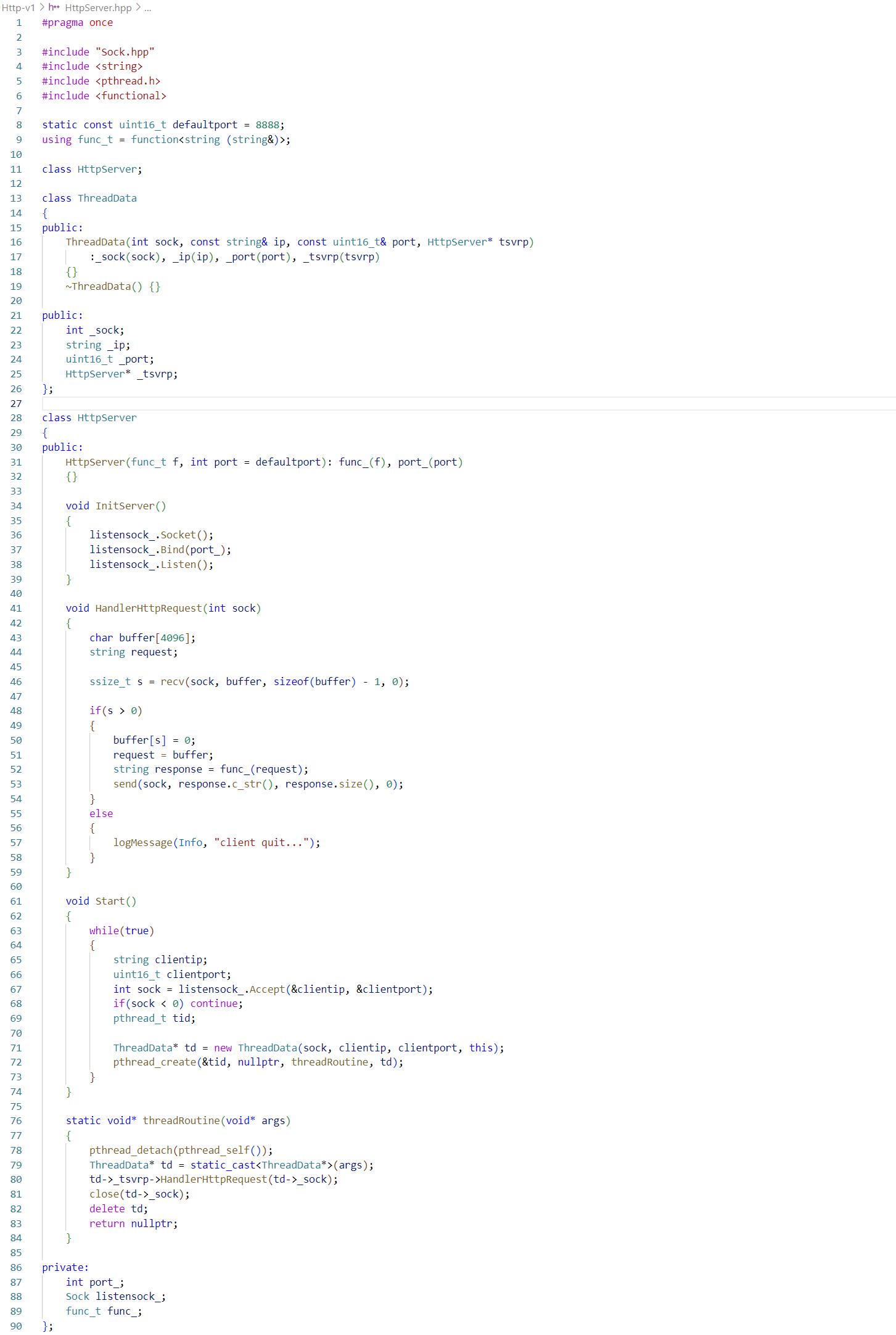Click 'InitServer()' function name
This screenshot has height=1335, width=896.
(x=131, y=506)
